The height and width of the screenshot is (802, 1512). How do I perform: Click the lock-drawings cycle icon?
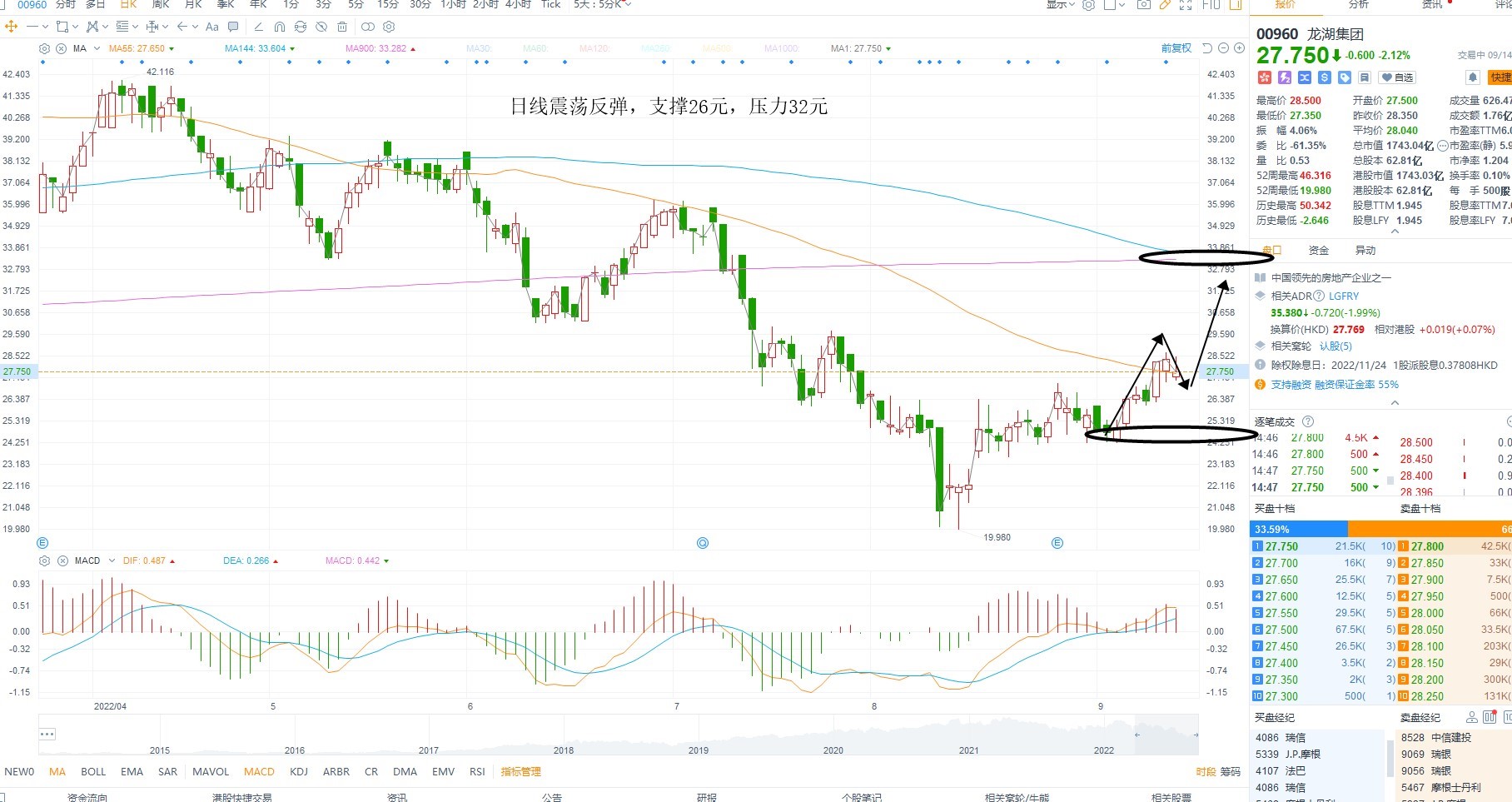coord(301,27)
